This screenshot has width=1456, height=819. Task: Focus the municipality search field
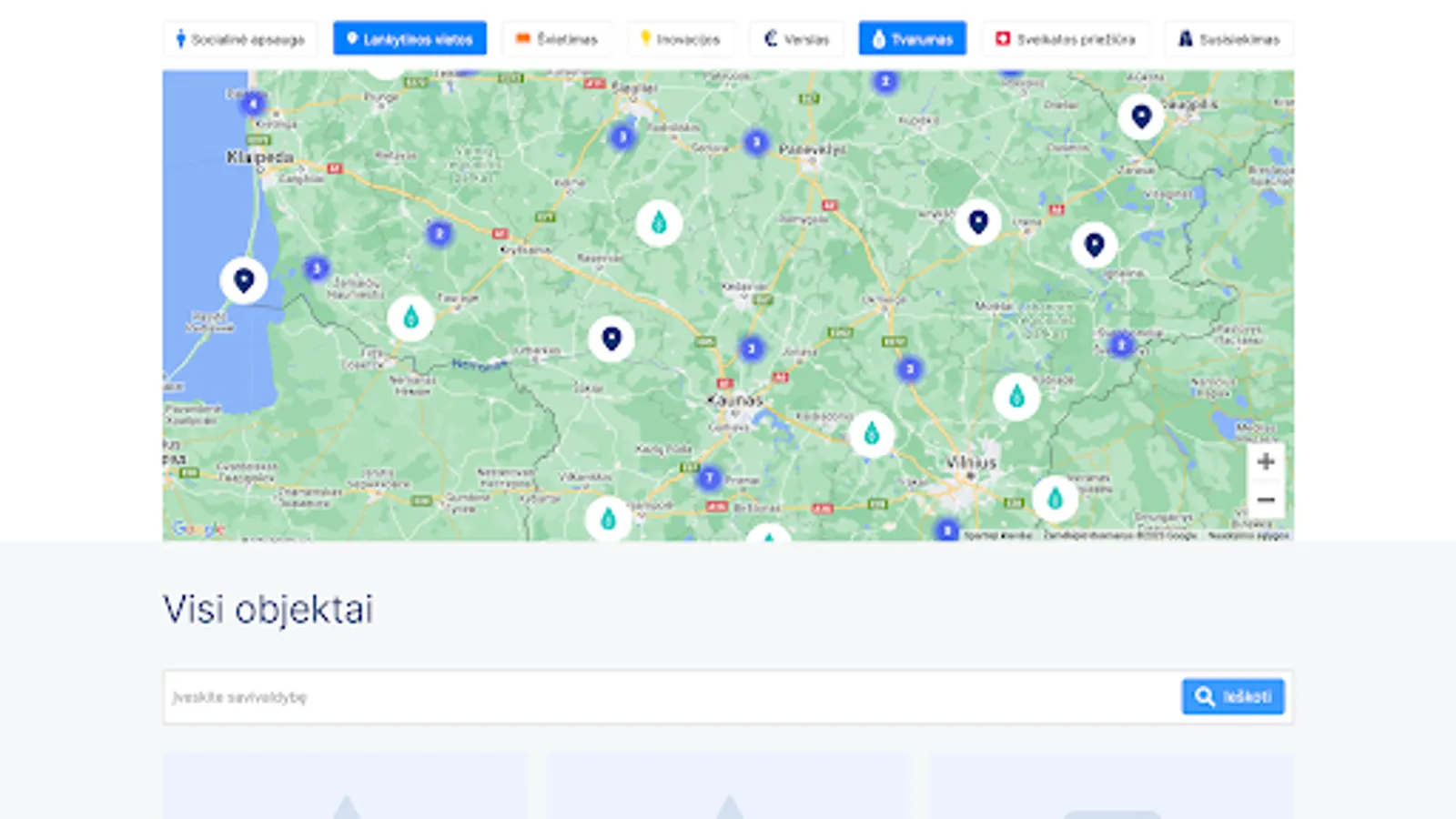tap(672, 697)
